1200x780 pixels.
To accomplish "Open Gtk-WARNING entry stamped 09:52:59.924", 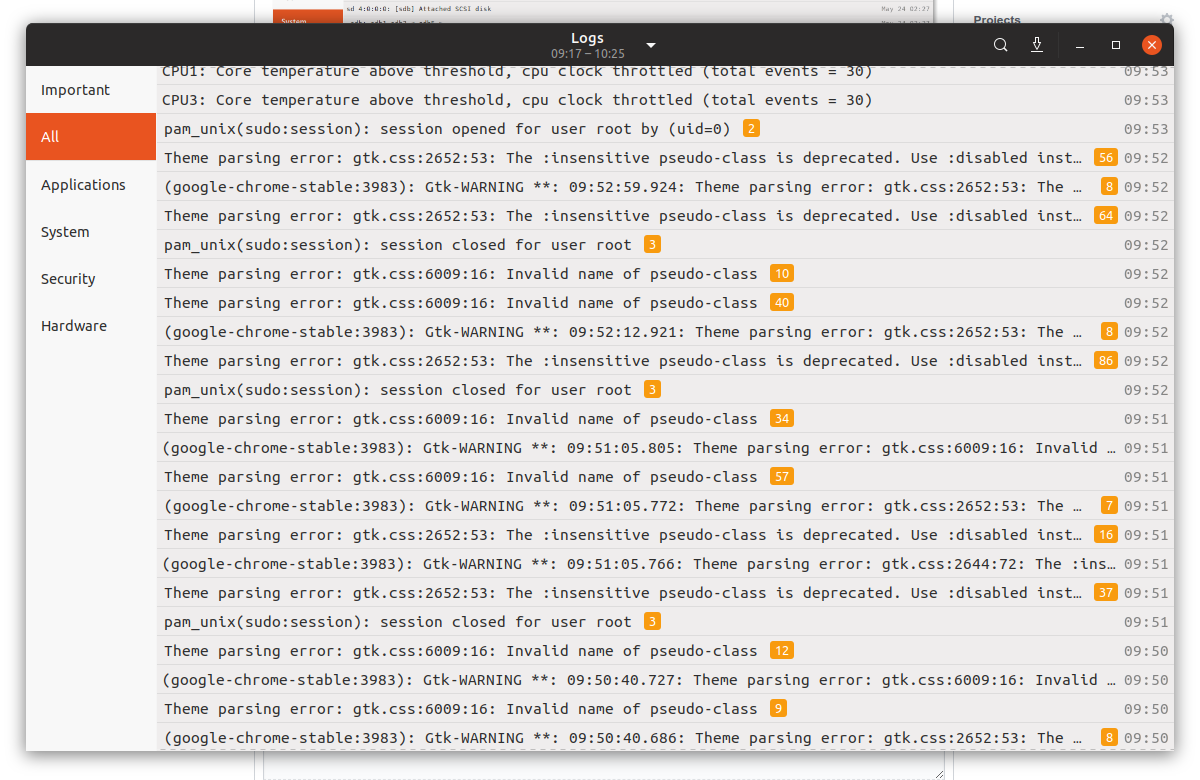I will tap(665, 187).
